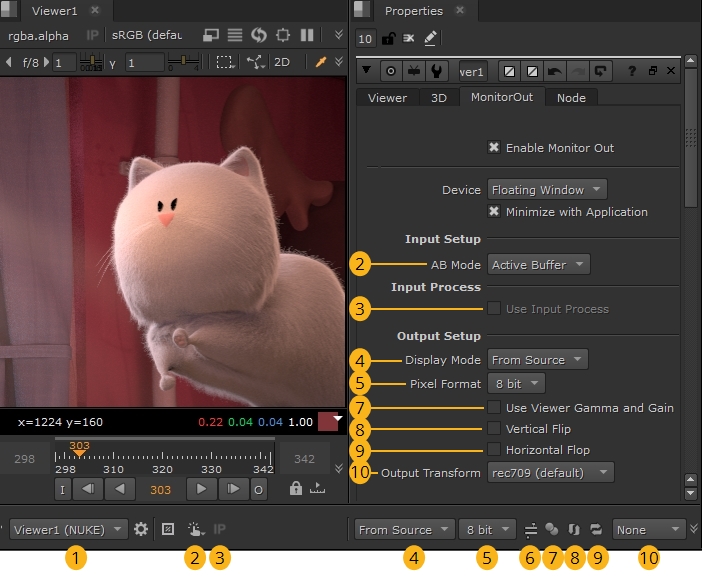The width and height of the screenshot is (702, 579).
Task: Click the 2D view mode button
Action: [282, 62]
